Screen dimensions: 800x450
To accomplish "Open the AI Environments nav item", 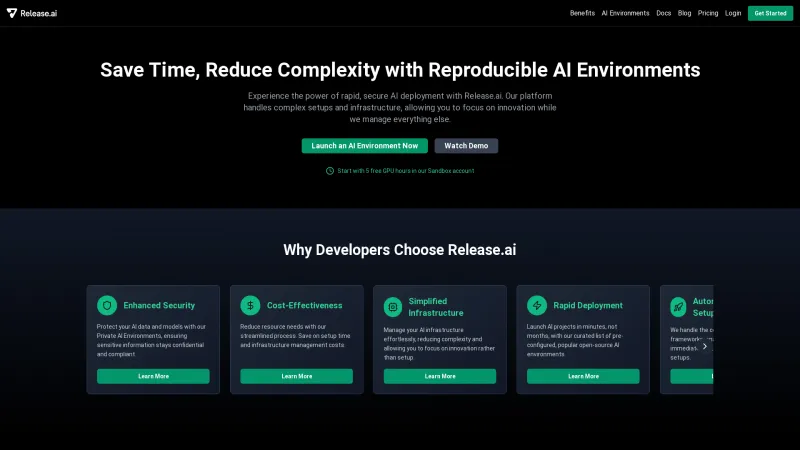I will (x=625, y=13).
